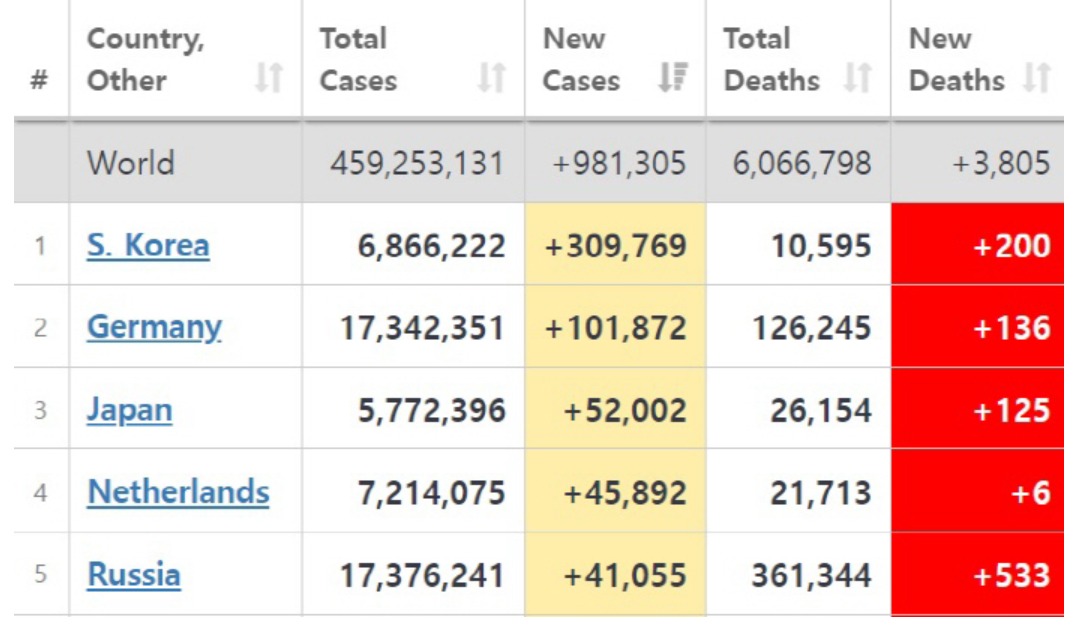Select Germany total deaths 126,245
This screenshot has height=627, width=1075.
pyautogui.click(x=812, y=328)
